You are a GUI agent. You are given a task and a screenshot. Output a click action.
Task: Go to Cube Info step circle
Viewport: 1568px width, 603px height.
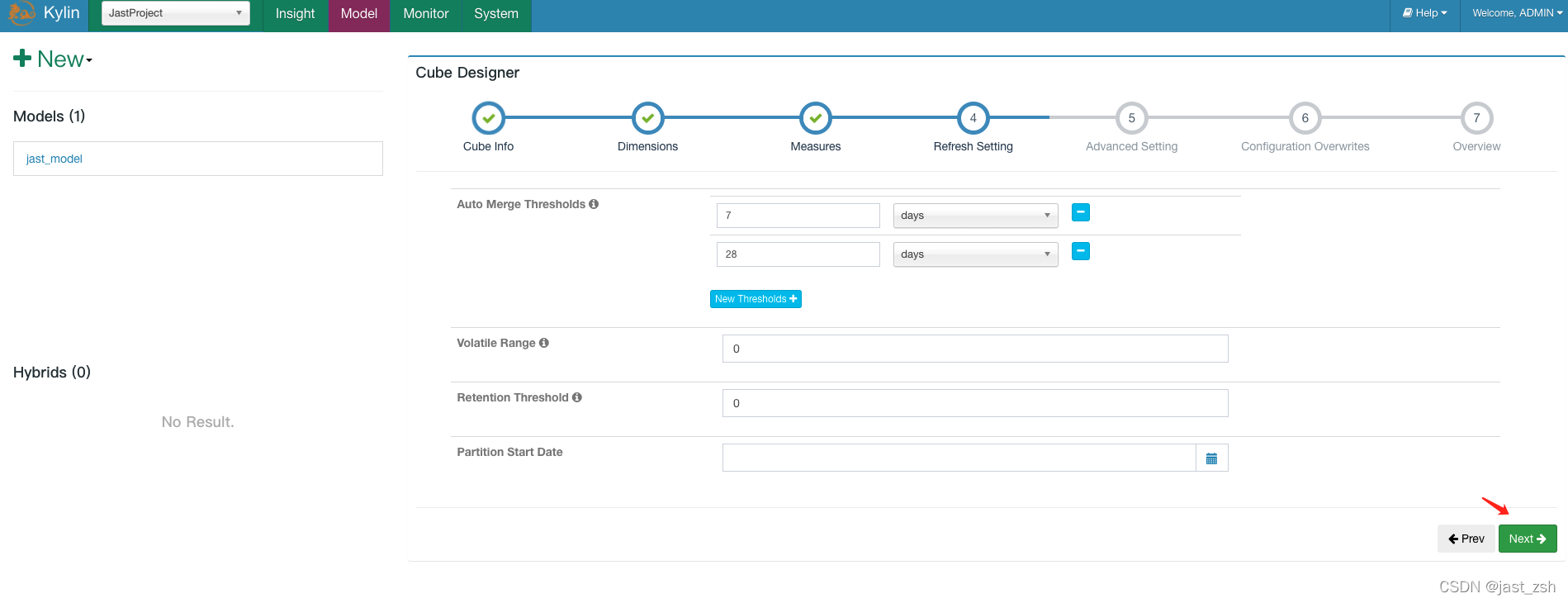[x=489, y=118]
